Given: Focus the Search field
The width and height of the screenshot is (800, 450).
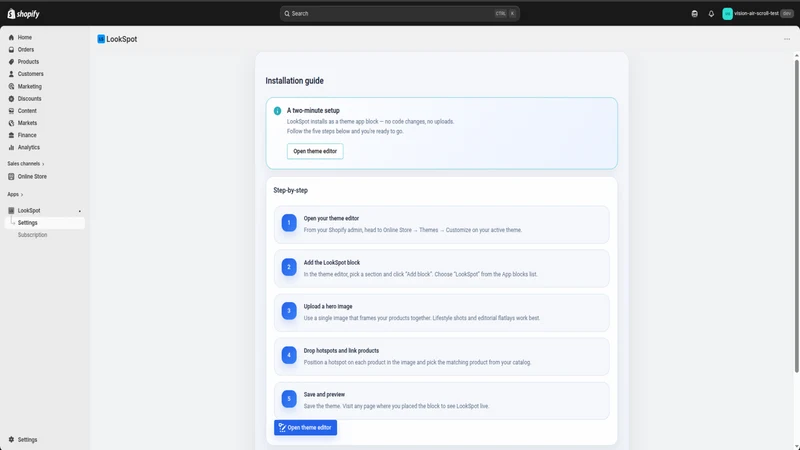Looking at the screenshot, I should (x=399, y=14).
